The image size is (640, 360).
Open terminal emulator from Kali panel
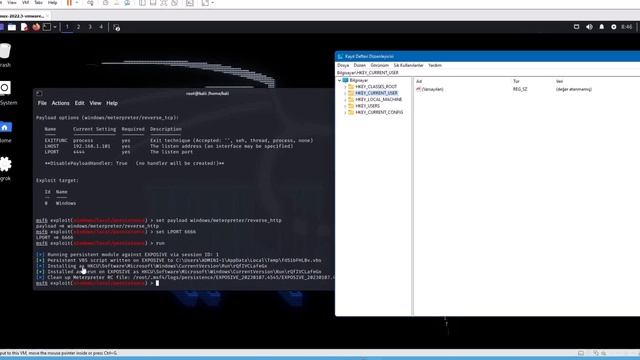click(x=47, y=27)
